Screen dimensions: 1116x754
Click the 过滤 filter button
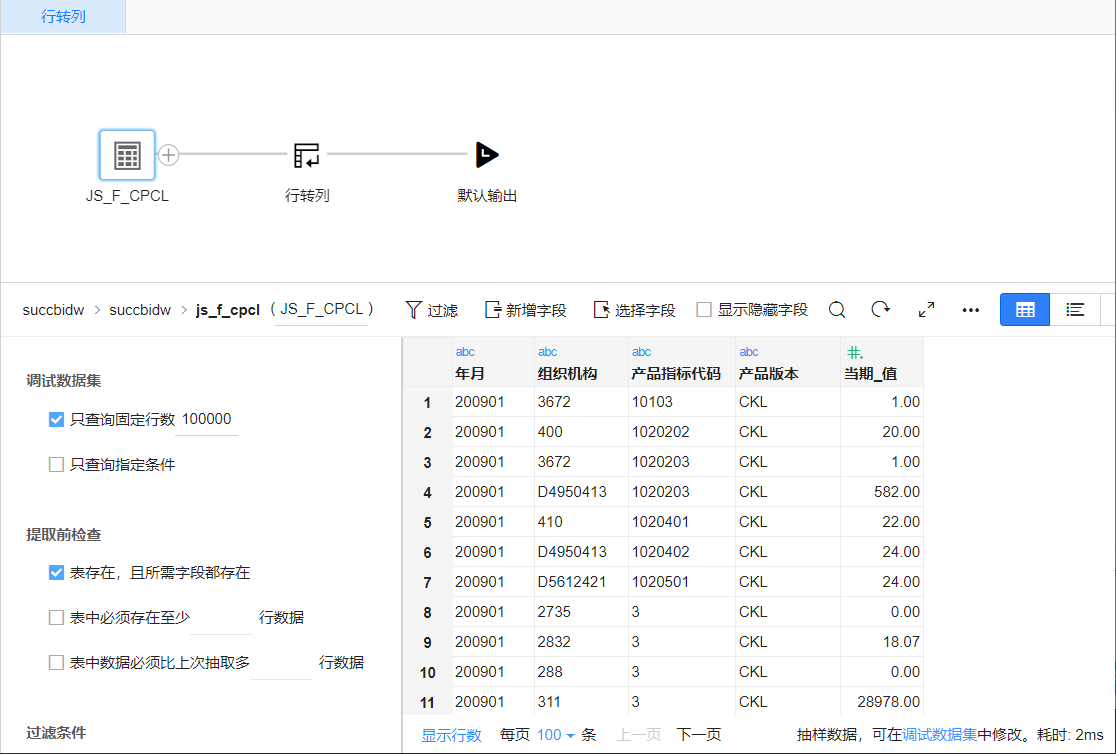click(432, 310)
